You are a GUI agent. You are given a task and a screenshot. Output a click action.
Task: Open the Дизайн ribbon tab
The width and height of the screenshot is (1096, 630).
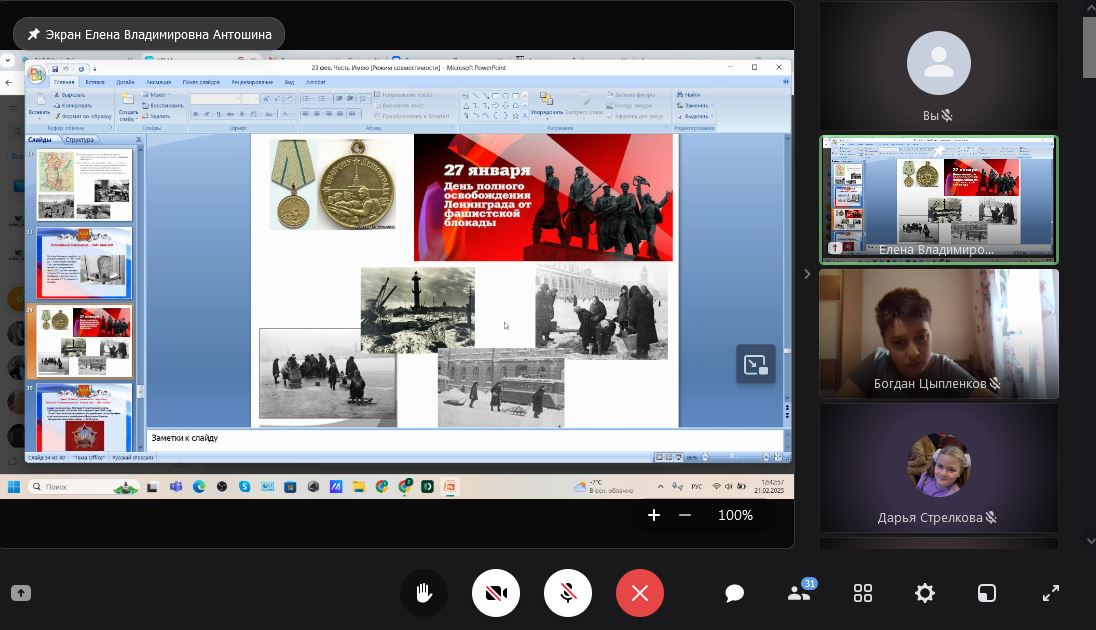click(x=125, y=82)
